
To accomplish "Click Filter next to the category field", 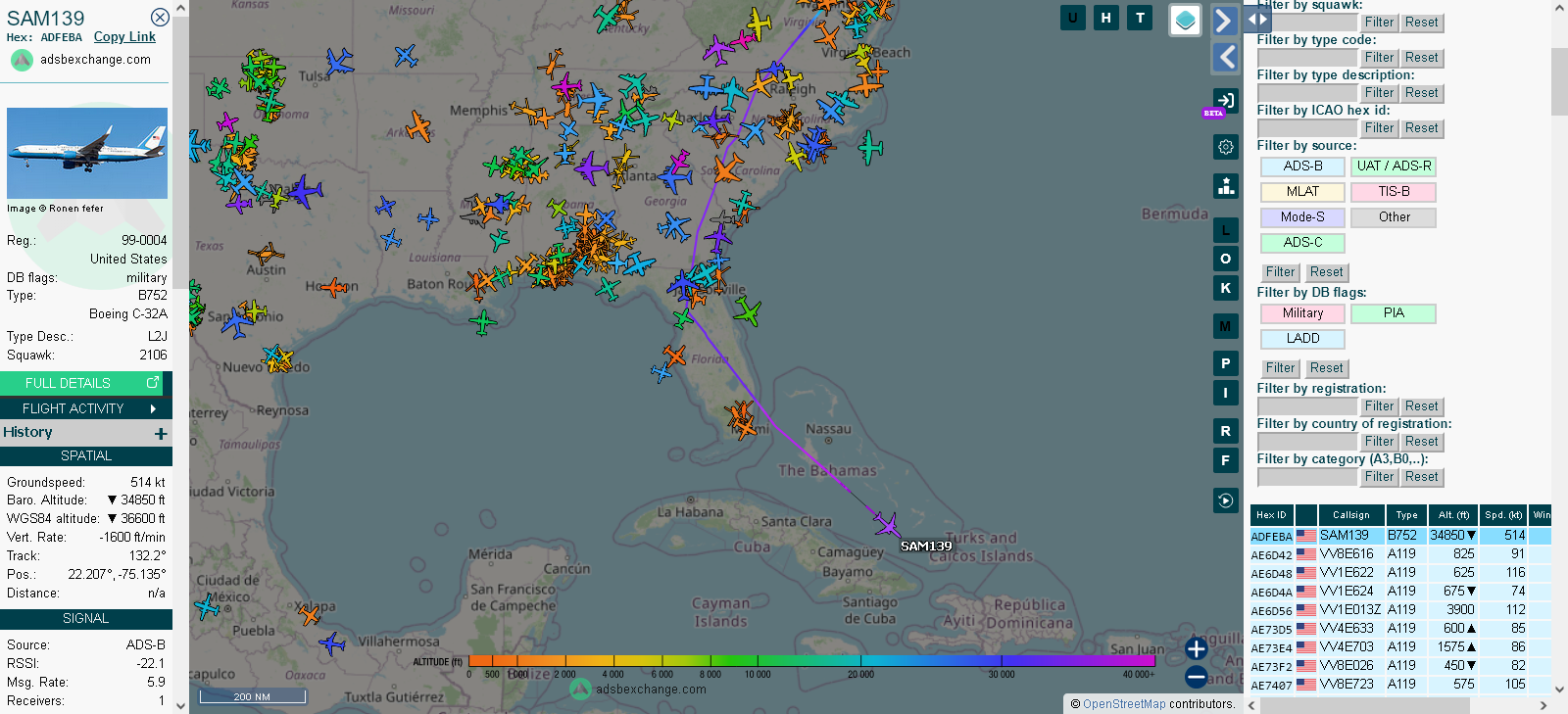I will point(1379,477).
